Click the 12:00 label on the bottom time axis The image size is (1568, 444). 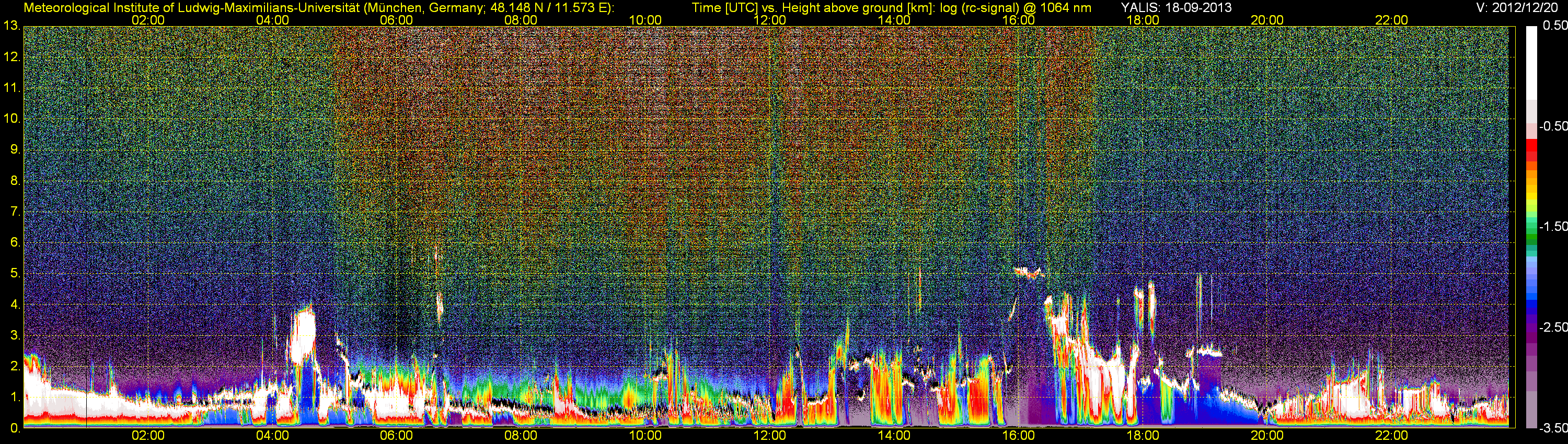[769, 436]
